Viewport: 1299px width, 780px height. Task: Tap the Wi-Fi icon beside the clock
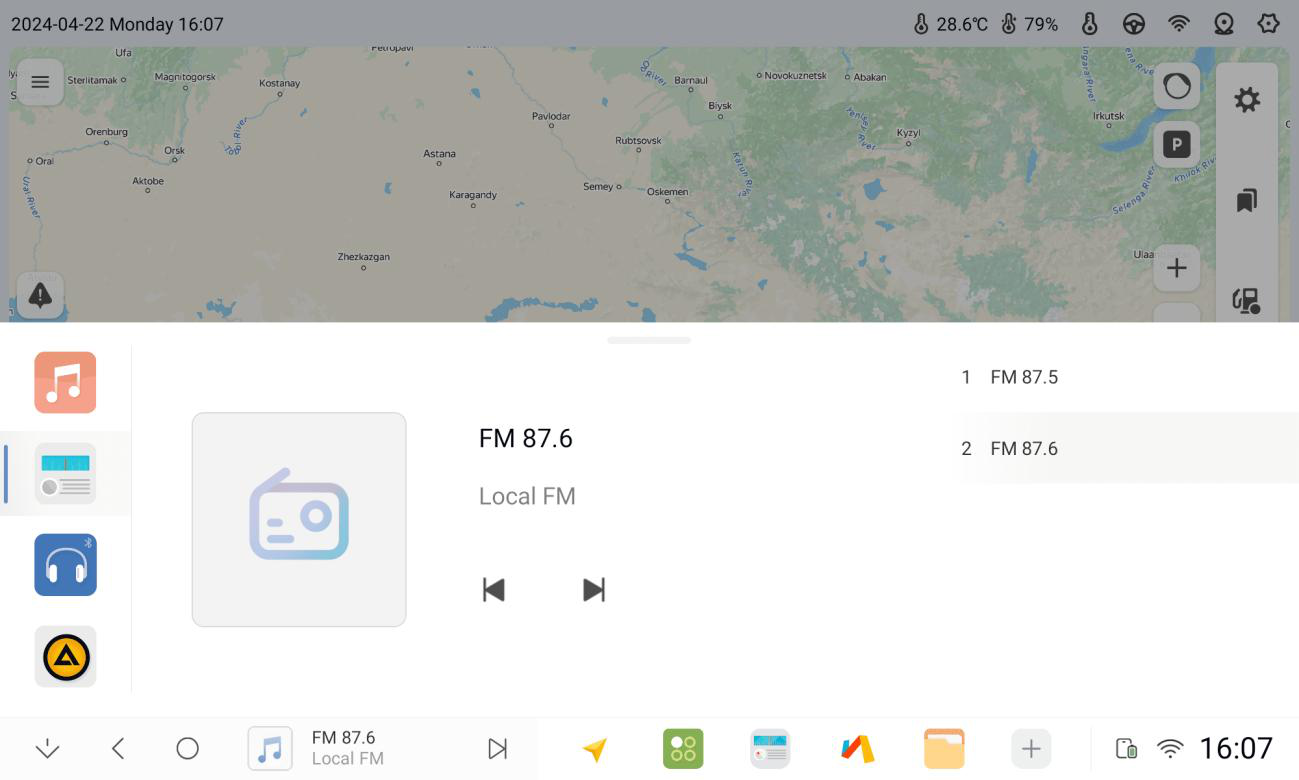1170,749
